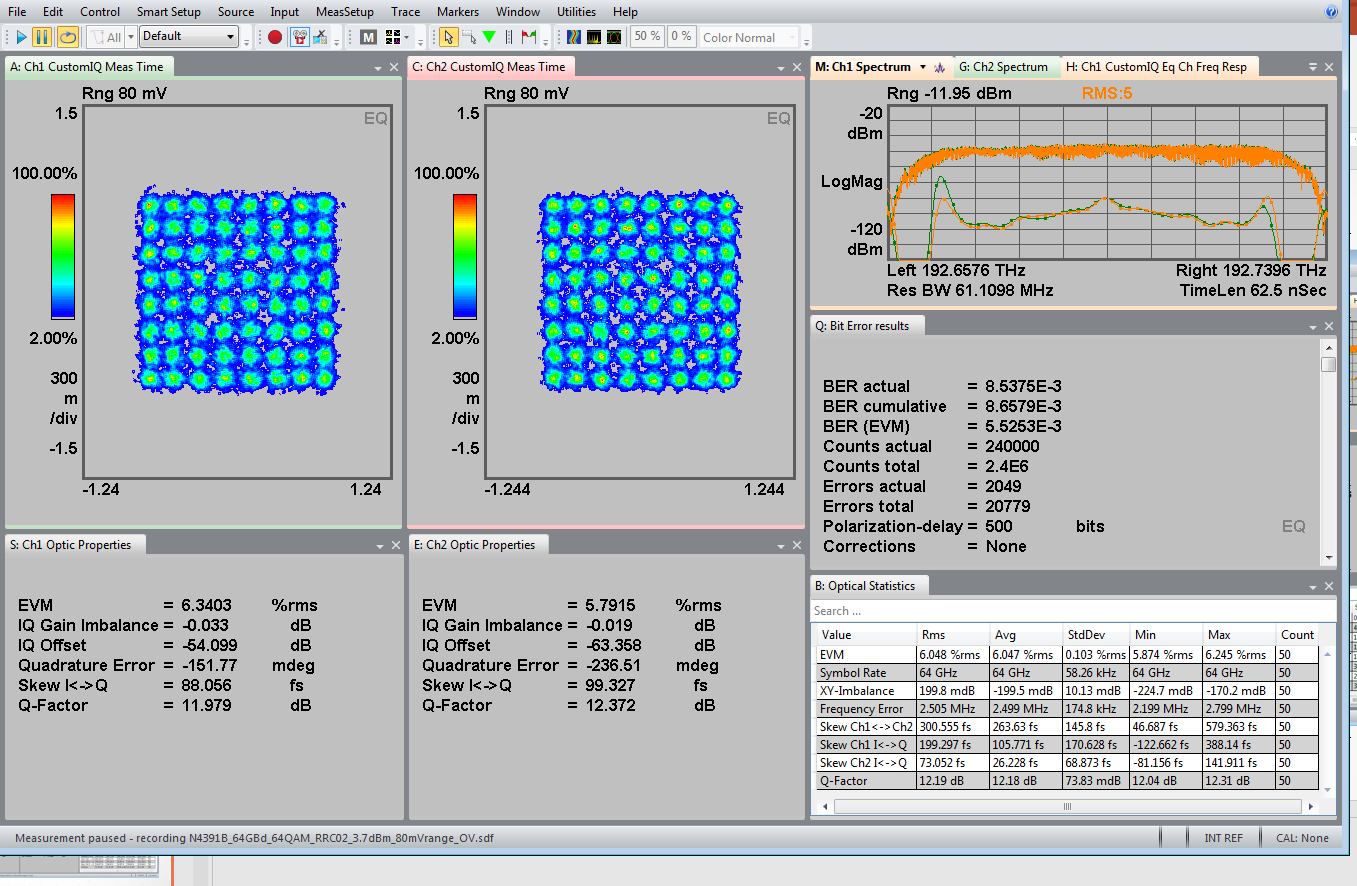Viewport: 1357px width, 886px height.
Task: Expand the Color Normal dropdown
Action: (792, 38)
